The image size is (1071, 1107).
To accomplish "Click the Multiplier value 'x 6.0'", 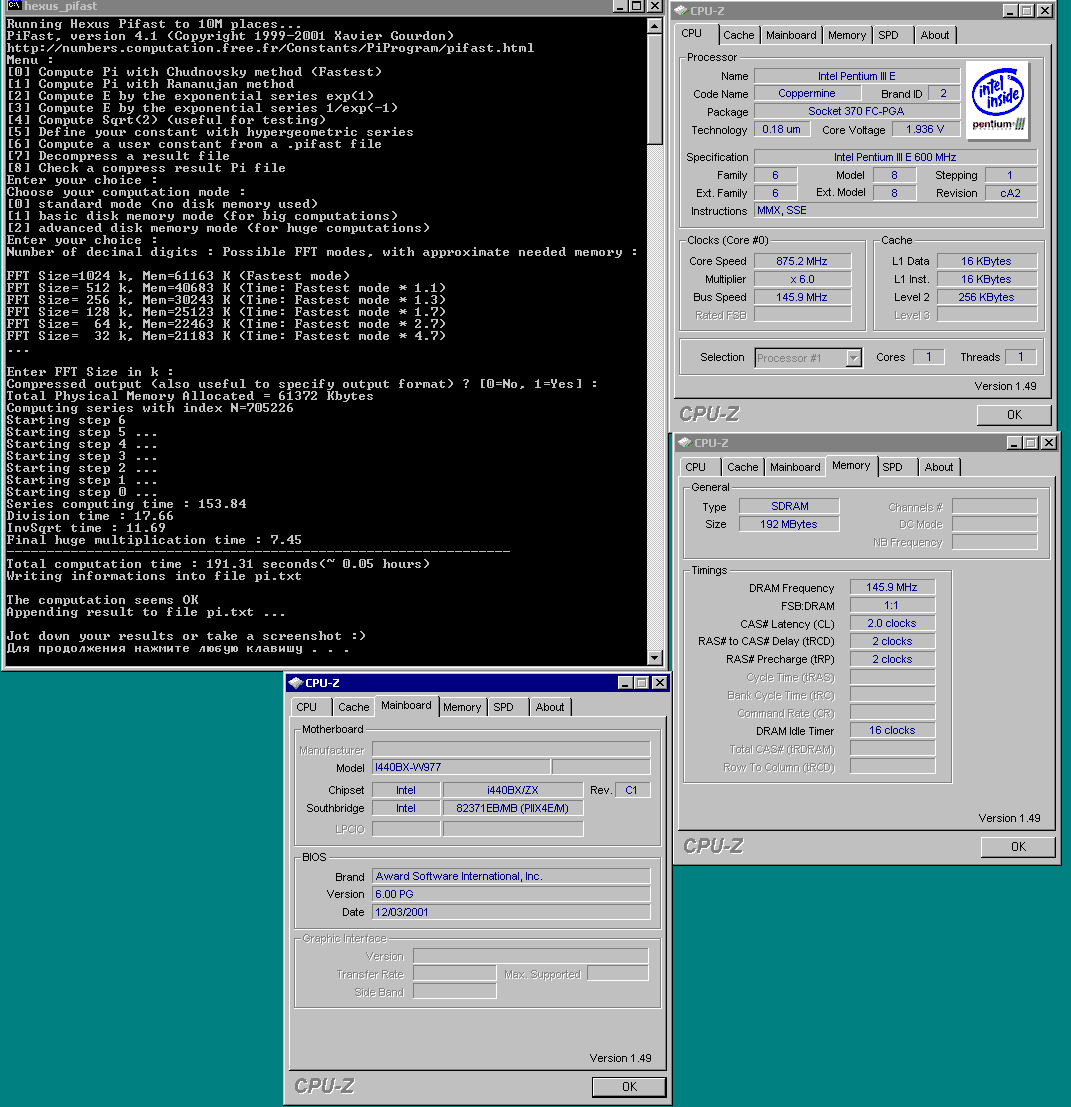I will 803,280.
